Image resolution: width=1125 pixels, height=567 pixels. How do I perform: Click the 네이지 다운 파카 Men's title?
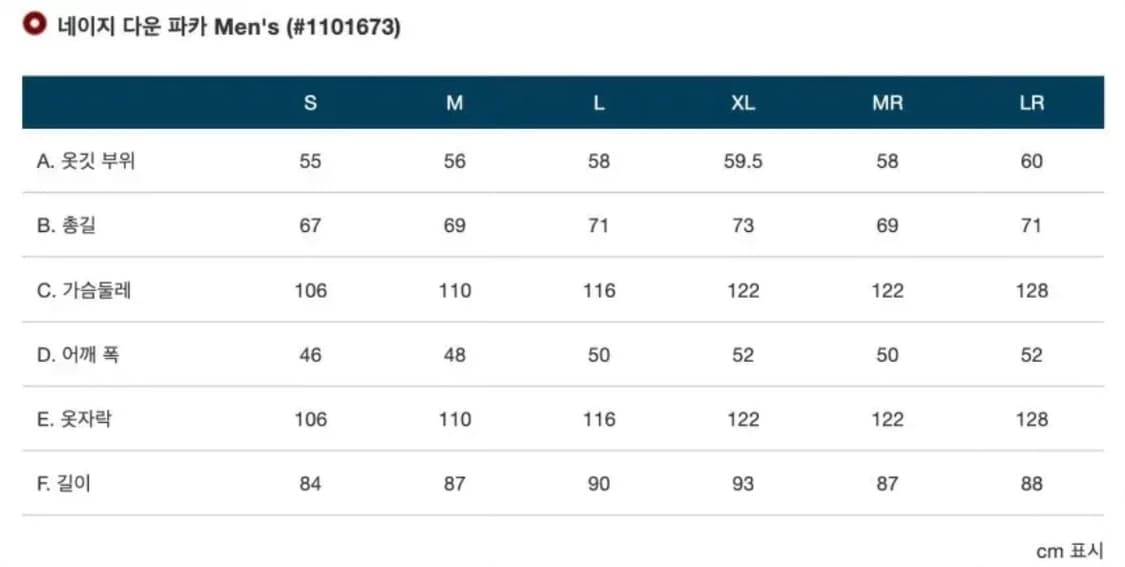228,27
